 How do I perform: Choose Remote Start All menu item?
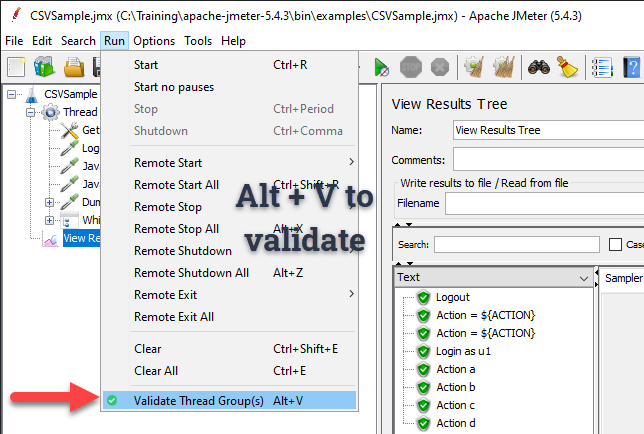(x=230, y=185)
